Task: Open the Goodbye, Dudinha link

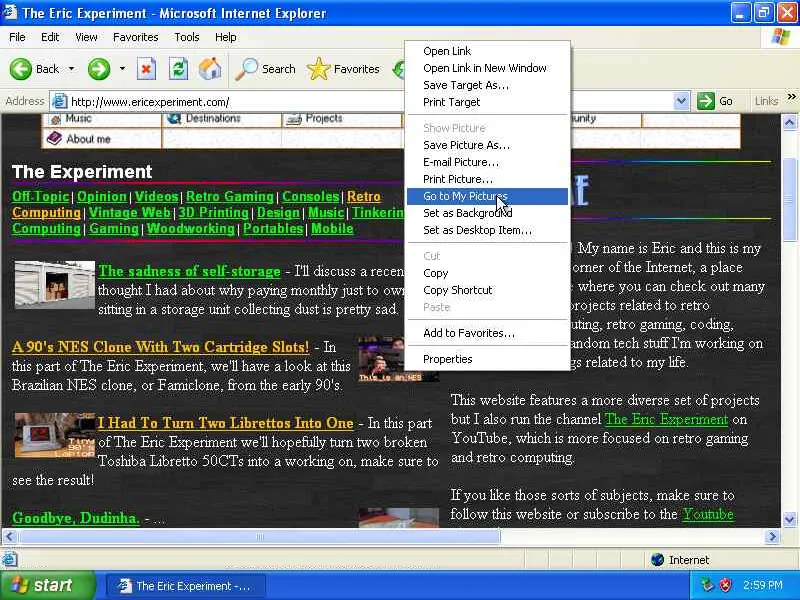Action: coord(76,518)
